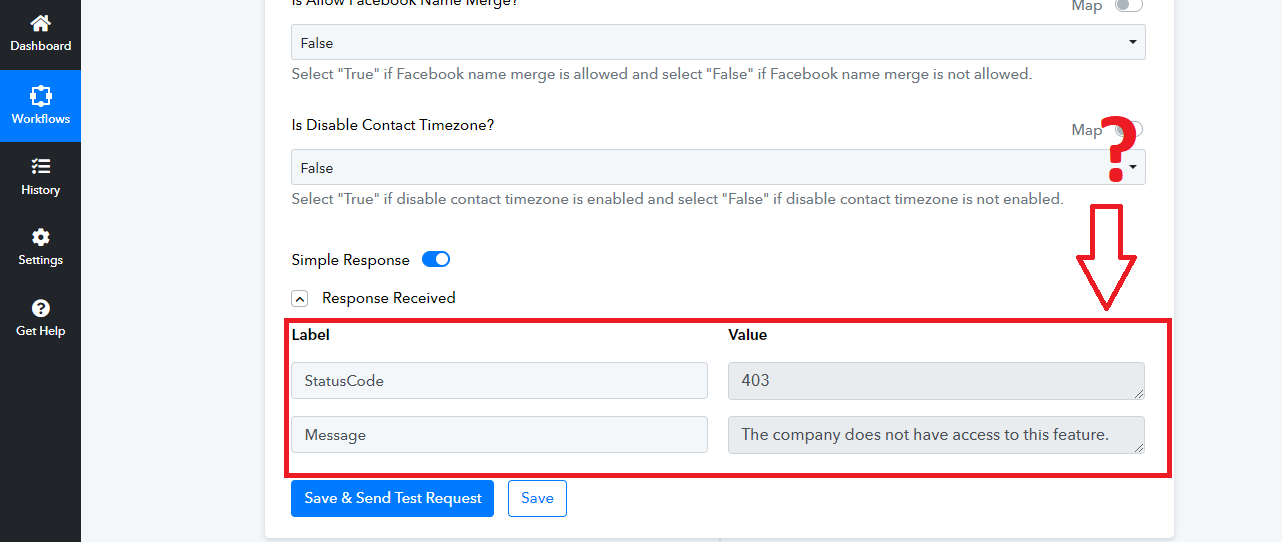Click the Response Received heading text
This screenshot has width=1282, height=542.
tap(388, 298)
